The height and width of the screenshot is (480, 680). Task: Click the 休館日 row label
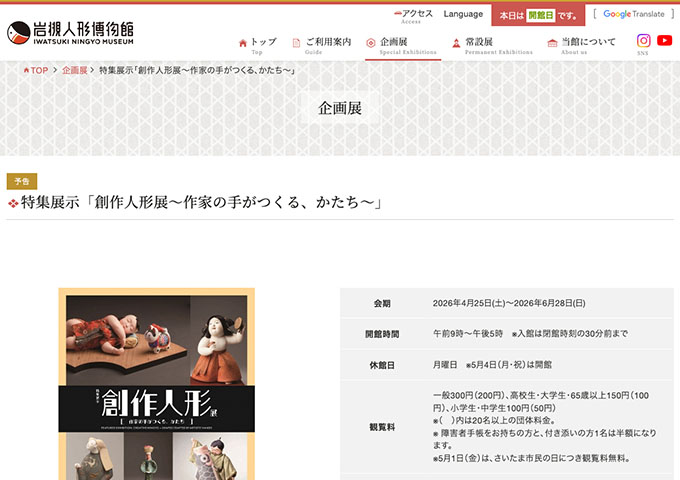[382, 365]
